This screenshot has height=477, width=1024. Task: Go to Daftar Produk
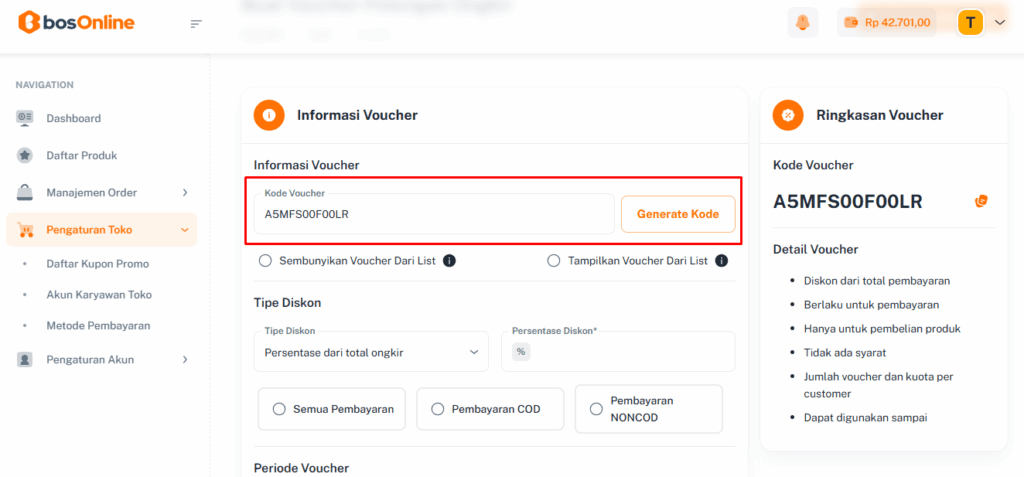click(x=81, y=155)
